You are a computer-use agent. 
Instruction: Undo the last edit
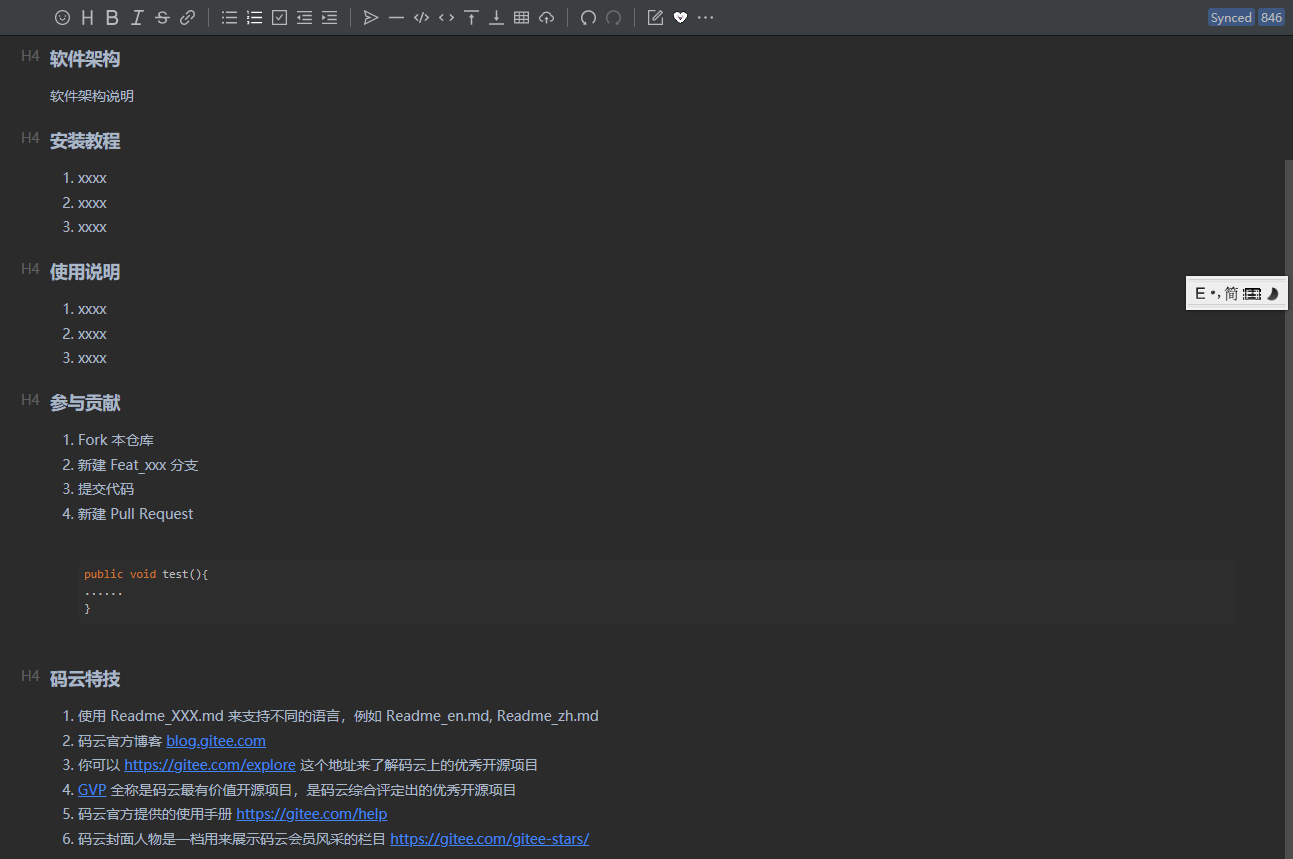588,17
